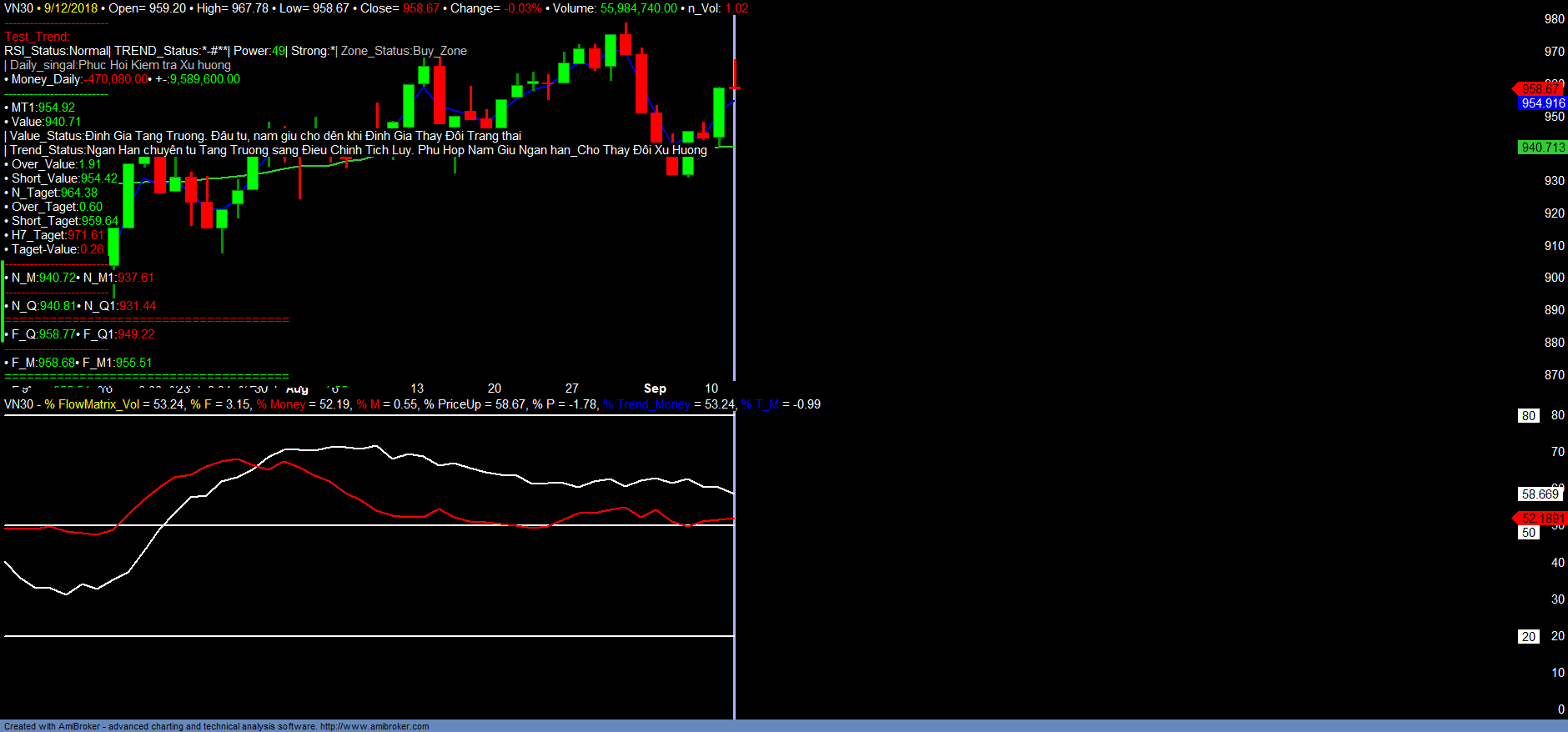Click the blue 954.916 price axis tag
1568x732 pixels.
[1542, 103]
